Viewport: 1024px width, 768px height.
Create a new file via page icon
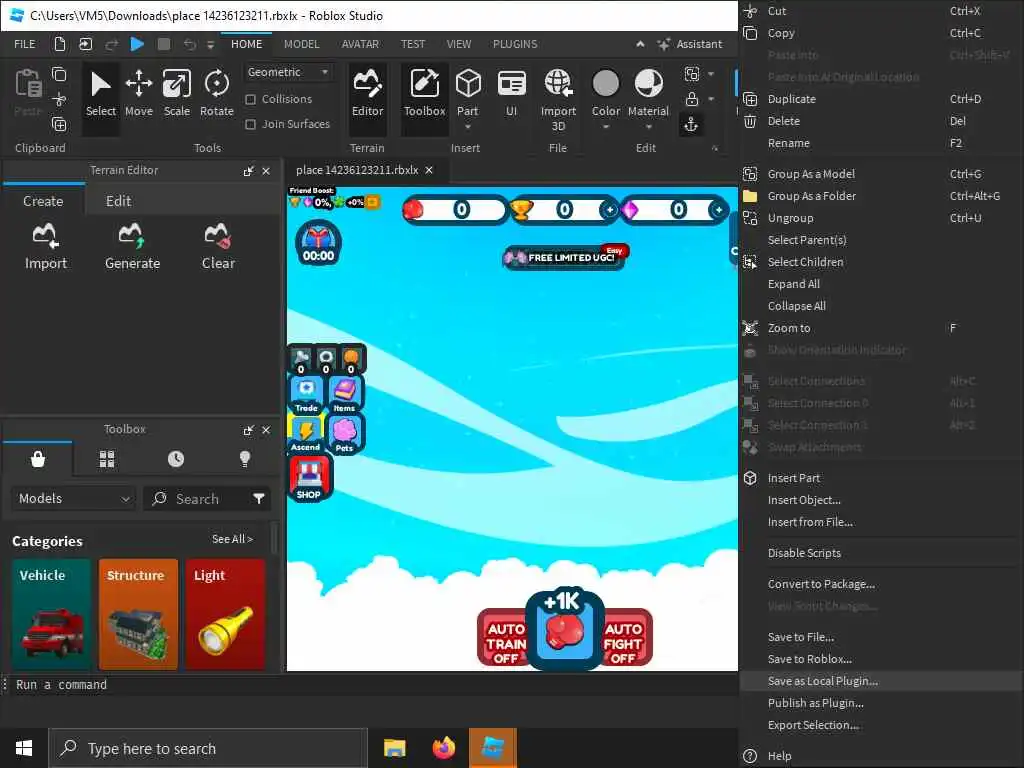(x=59, y=44)
